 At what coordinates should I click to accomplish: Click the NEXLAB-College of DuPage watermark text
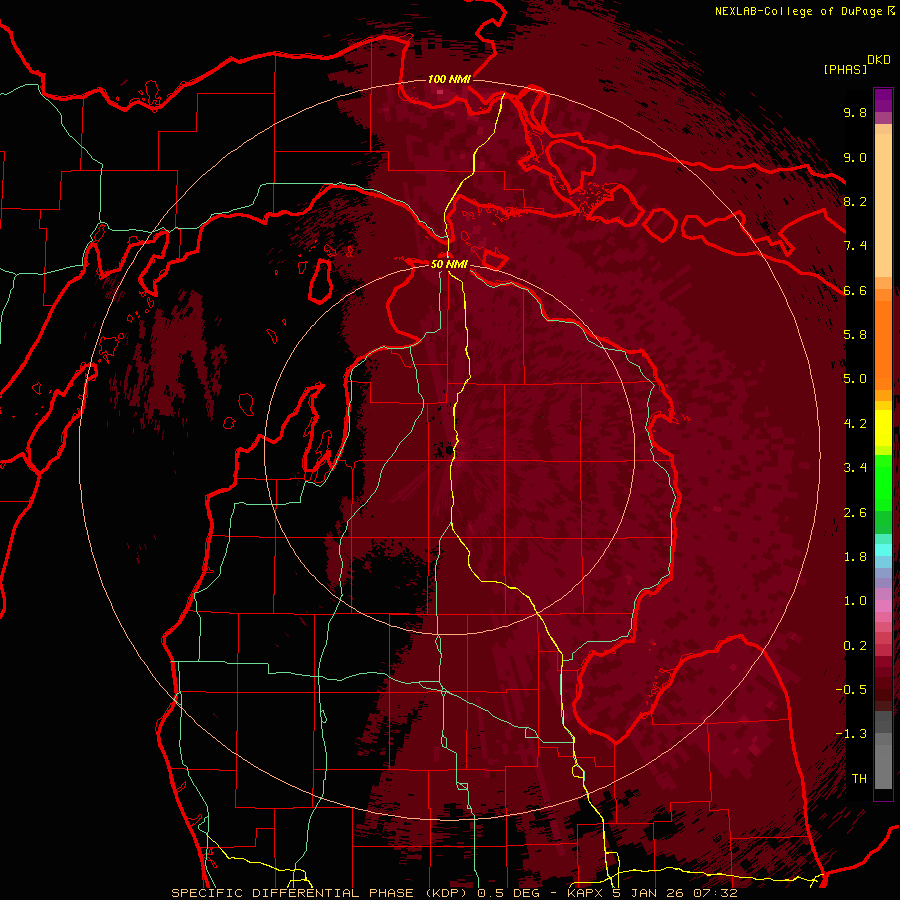point(798,11)
